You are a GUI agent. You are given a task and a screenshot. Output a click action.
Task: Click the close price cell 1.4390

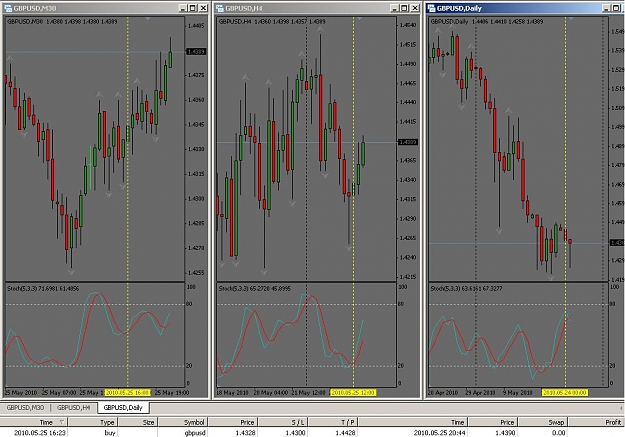click(x=505, y=433)
